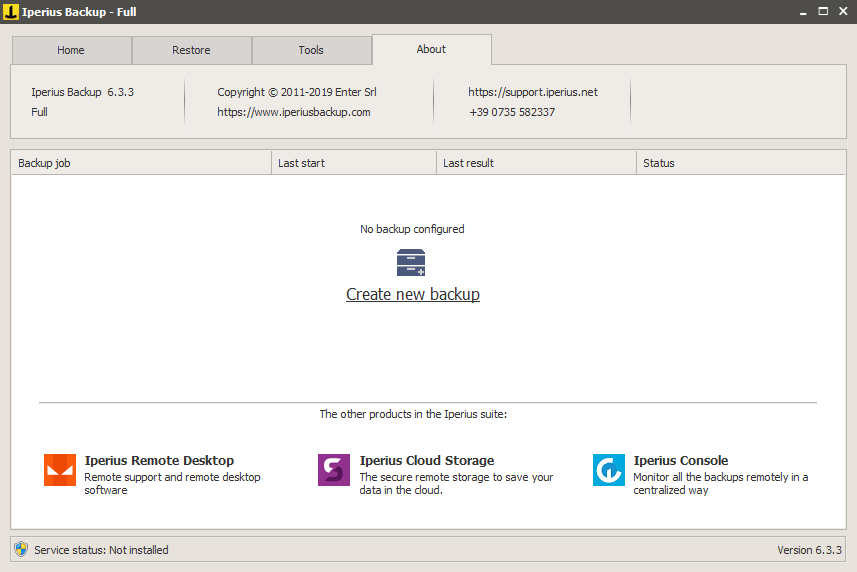This screenshot has width=857, height=572.
Task: Click the Status column header
Action: [741, 163]
